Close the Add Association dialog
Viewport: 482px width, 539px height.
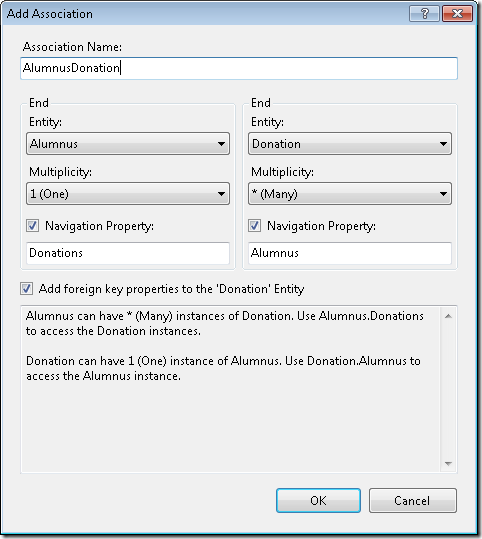coord(457,14)
